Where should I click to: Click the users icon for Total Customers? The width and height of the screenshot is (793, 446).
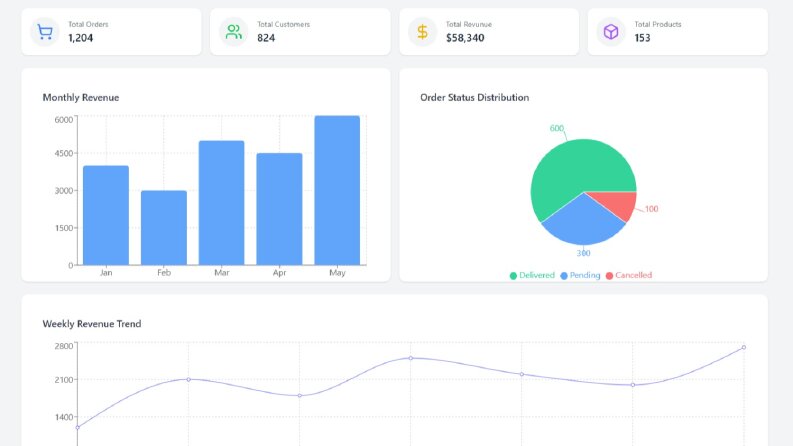point(234,32)
